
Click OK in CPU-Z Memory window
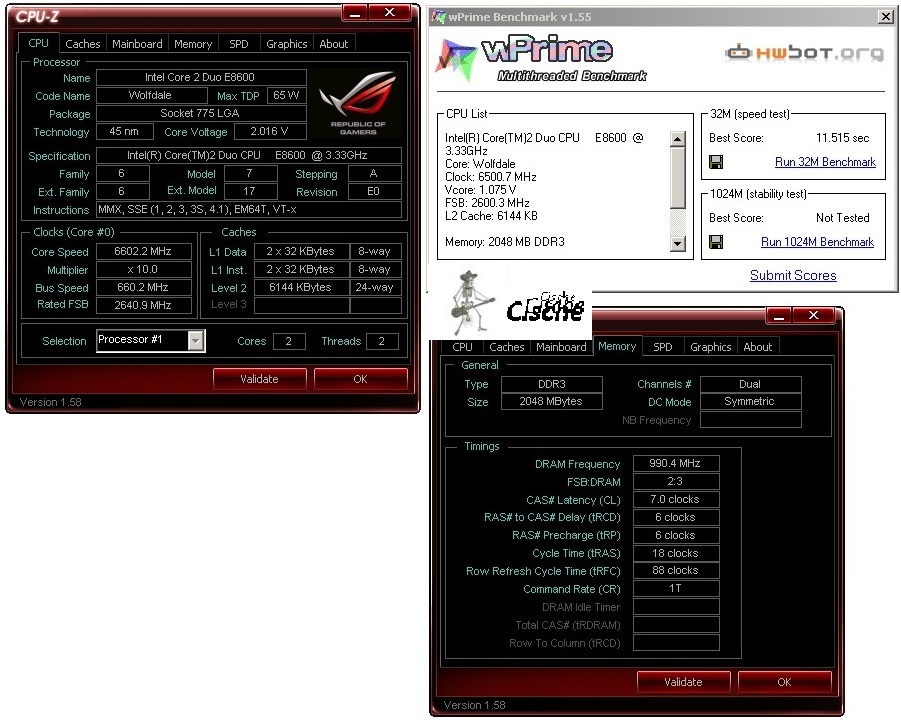tap(784, 682)
